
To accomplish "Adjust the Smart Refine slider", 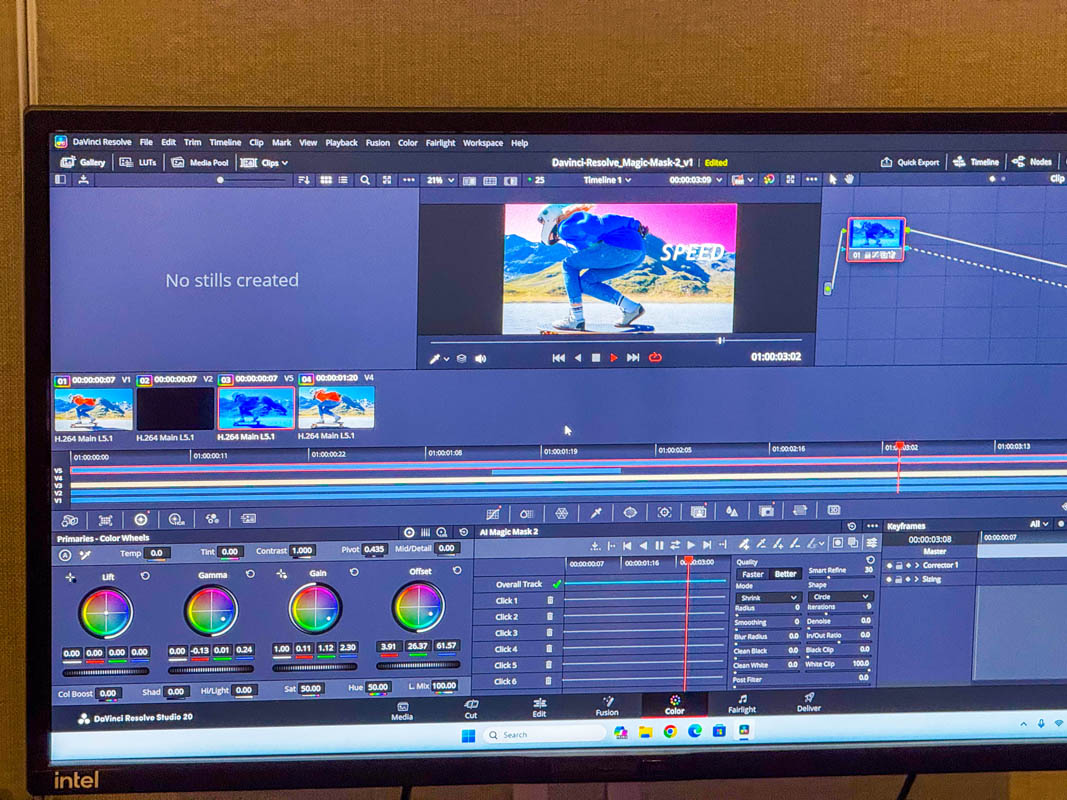I will [x=840, y=578].
